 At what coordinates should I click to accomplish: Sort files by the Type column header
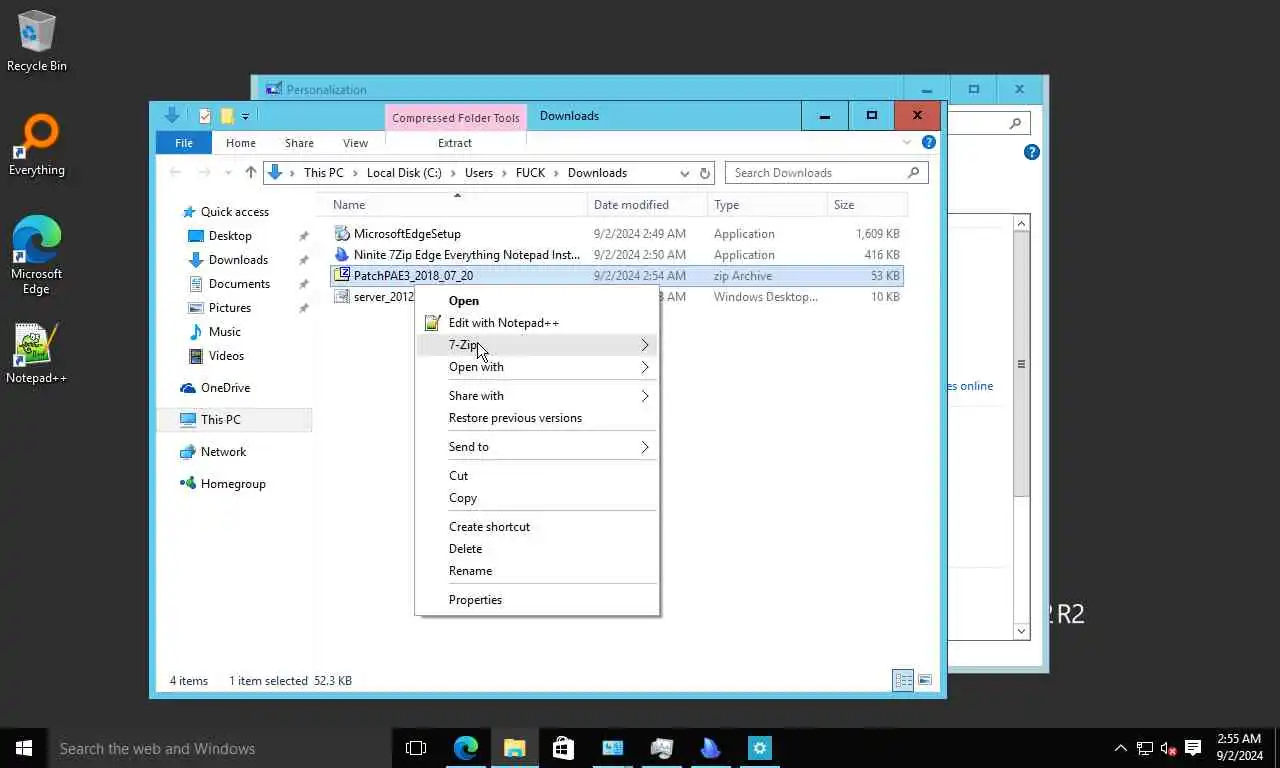coord(768,205)
